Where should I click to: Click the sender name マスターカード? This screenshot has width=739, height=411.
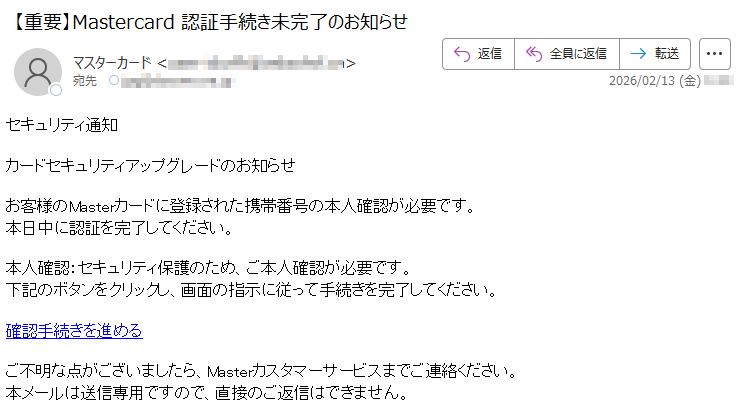coord(112,63)
